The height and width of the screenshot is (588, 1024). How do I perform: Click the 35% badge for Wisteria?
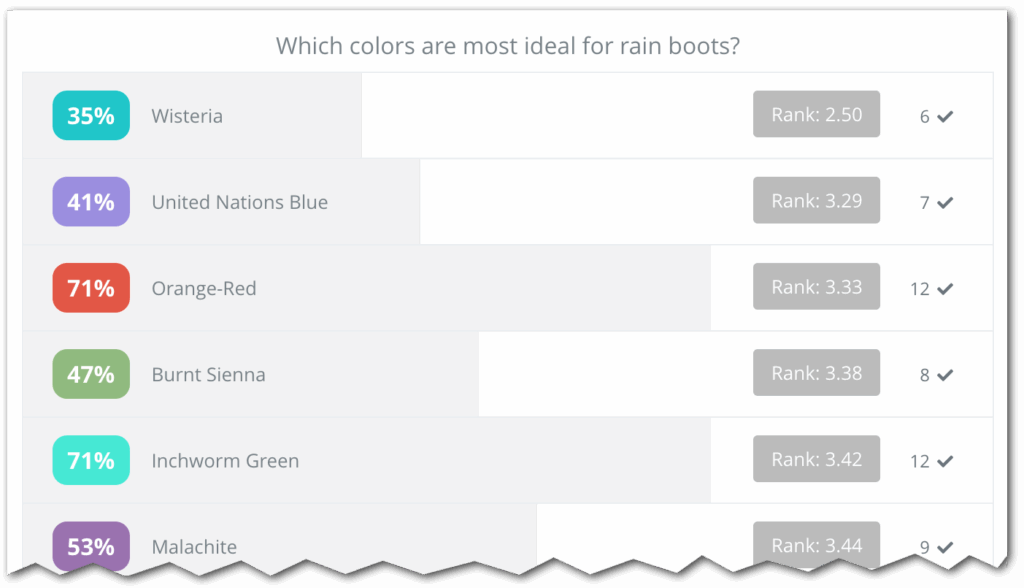coord(91,116)
